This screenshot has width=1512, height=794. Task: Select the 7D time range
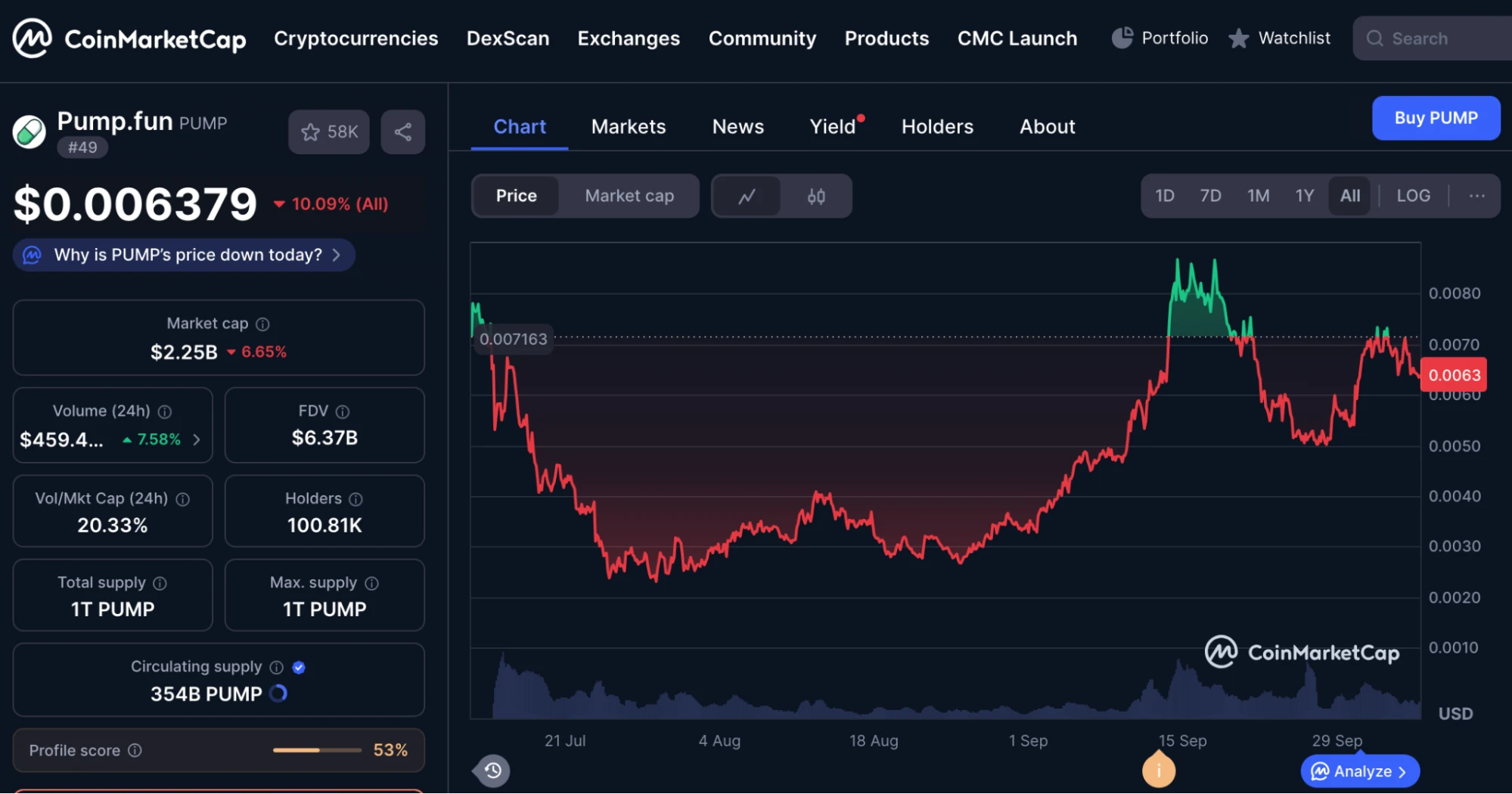click(x=1210, y=196)
